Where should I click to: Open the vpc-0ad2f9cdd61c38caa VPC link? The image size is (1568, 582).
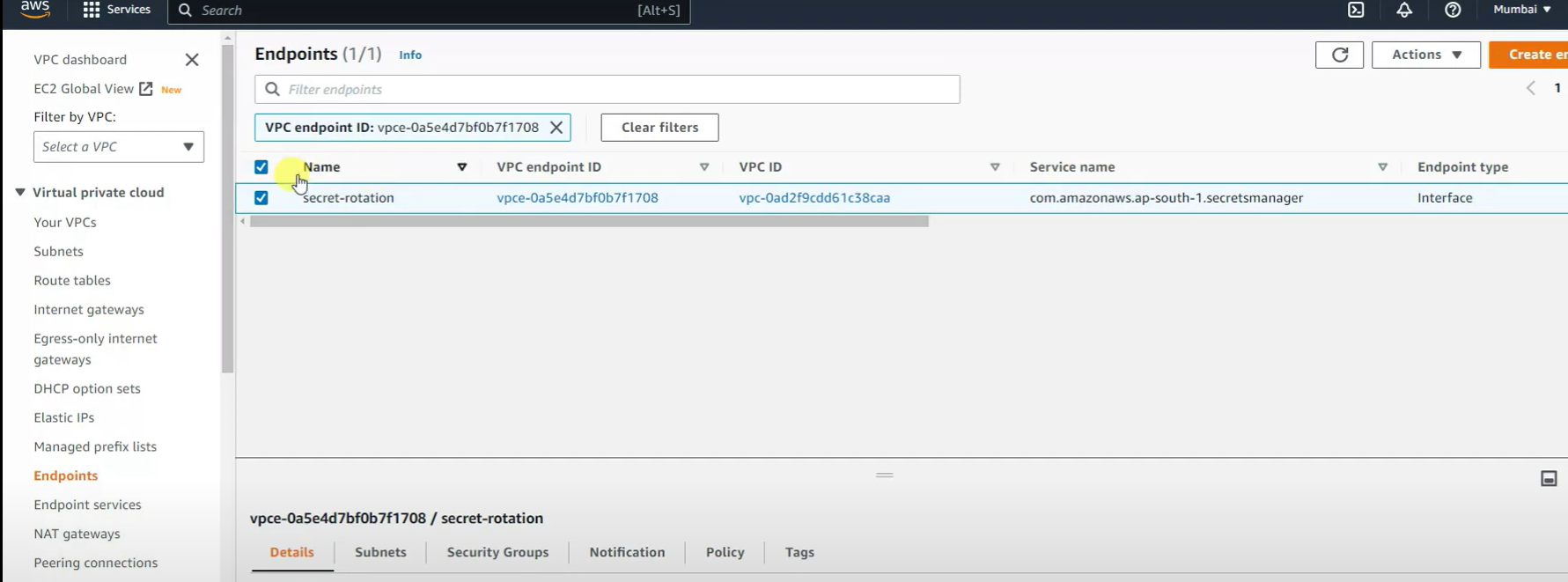814,198
